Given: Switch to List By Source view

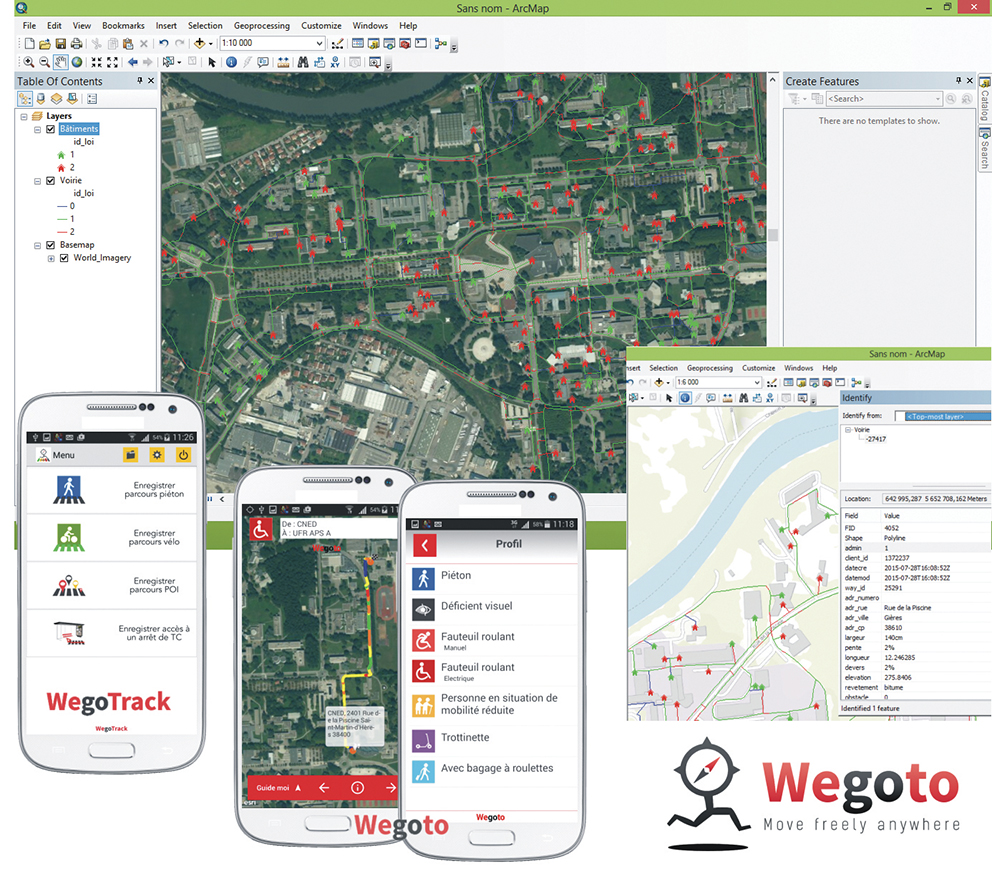Looking at the screenshot, I should click(40, 99).
